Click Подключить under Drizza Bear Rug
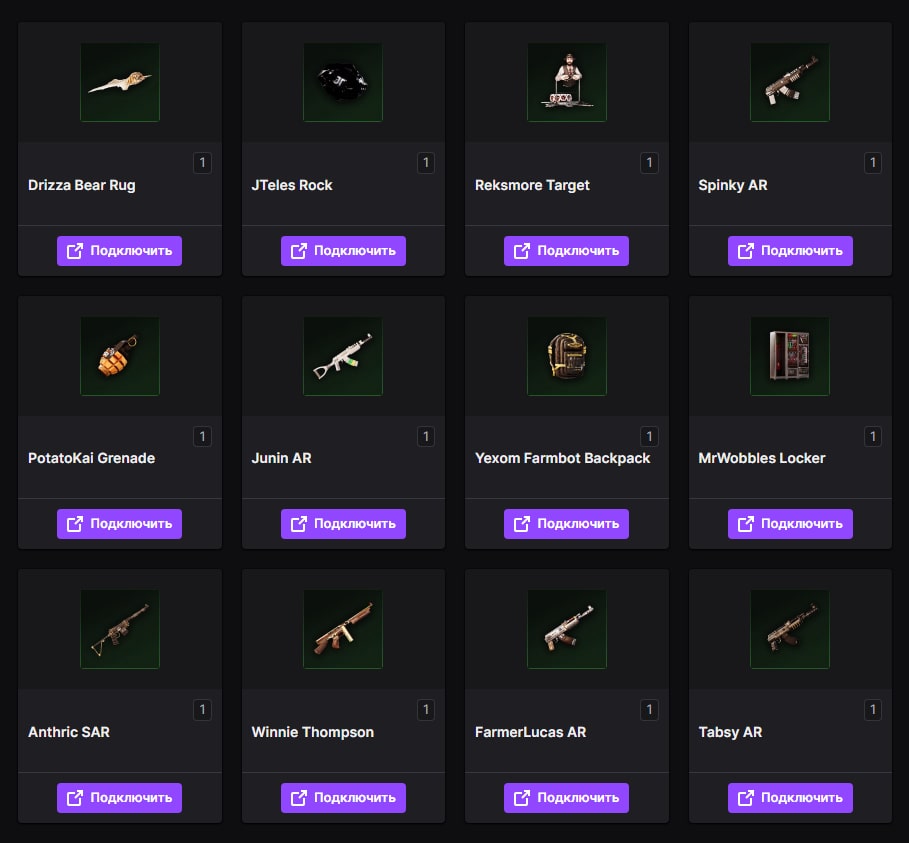Image resolution: width=909 pixels, height=843 pixels. (x=119, y=251)
